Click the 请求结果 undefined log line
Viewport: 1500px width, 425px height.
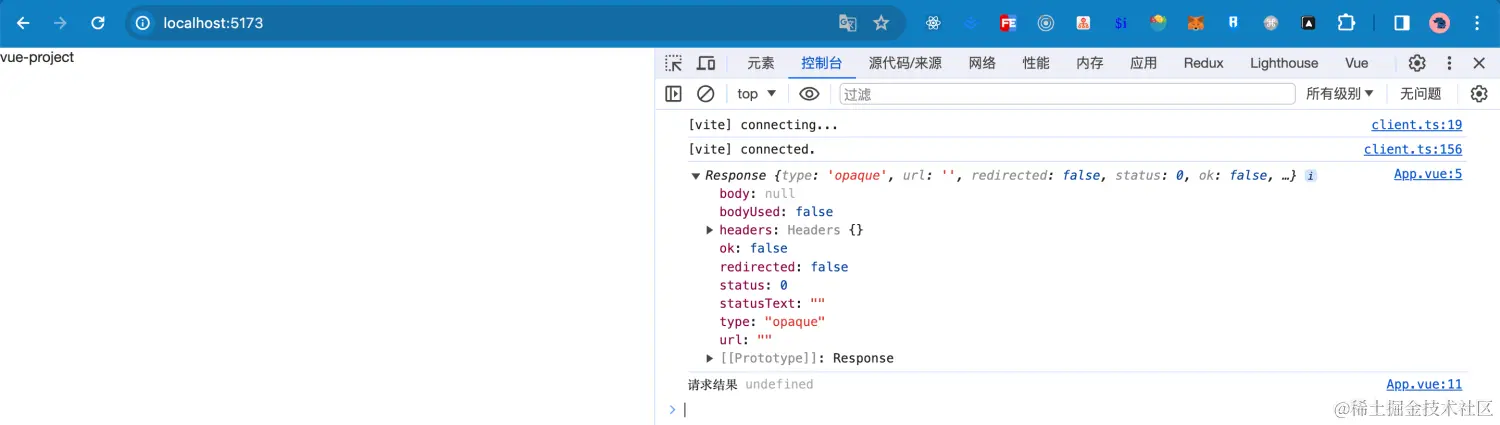(750, 384)
